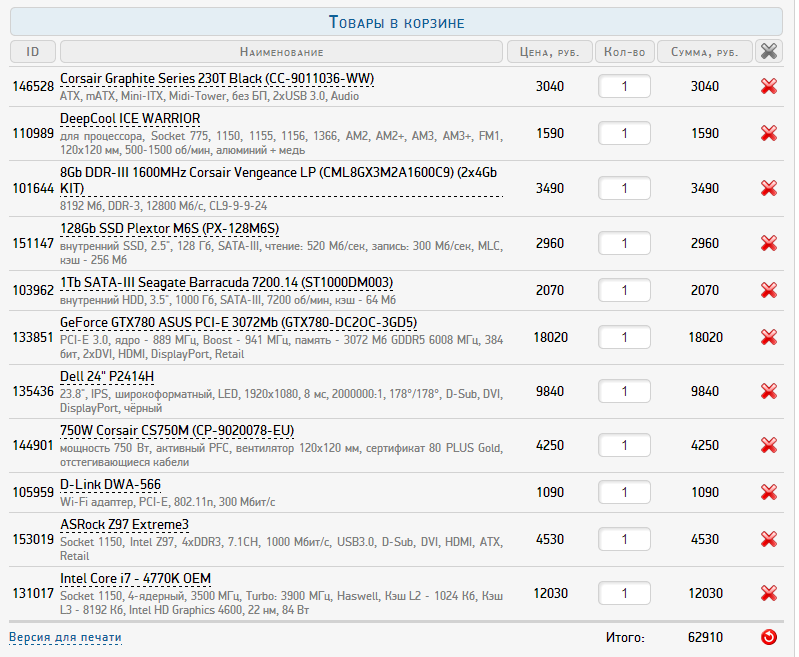
Task: Open GeForce GTX780 ASUS product link
Action: pyautogui.click(x=238, y=323)
